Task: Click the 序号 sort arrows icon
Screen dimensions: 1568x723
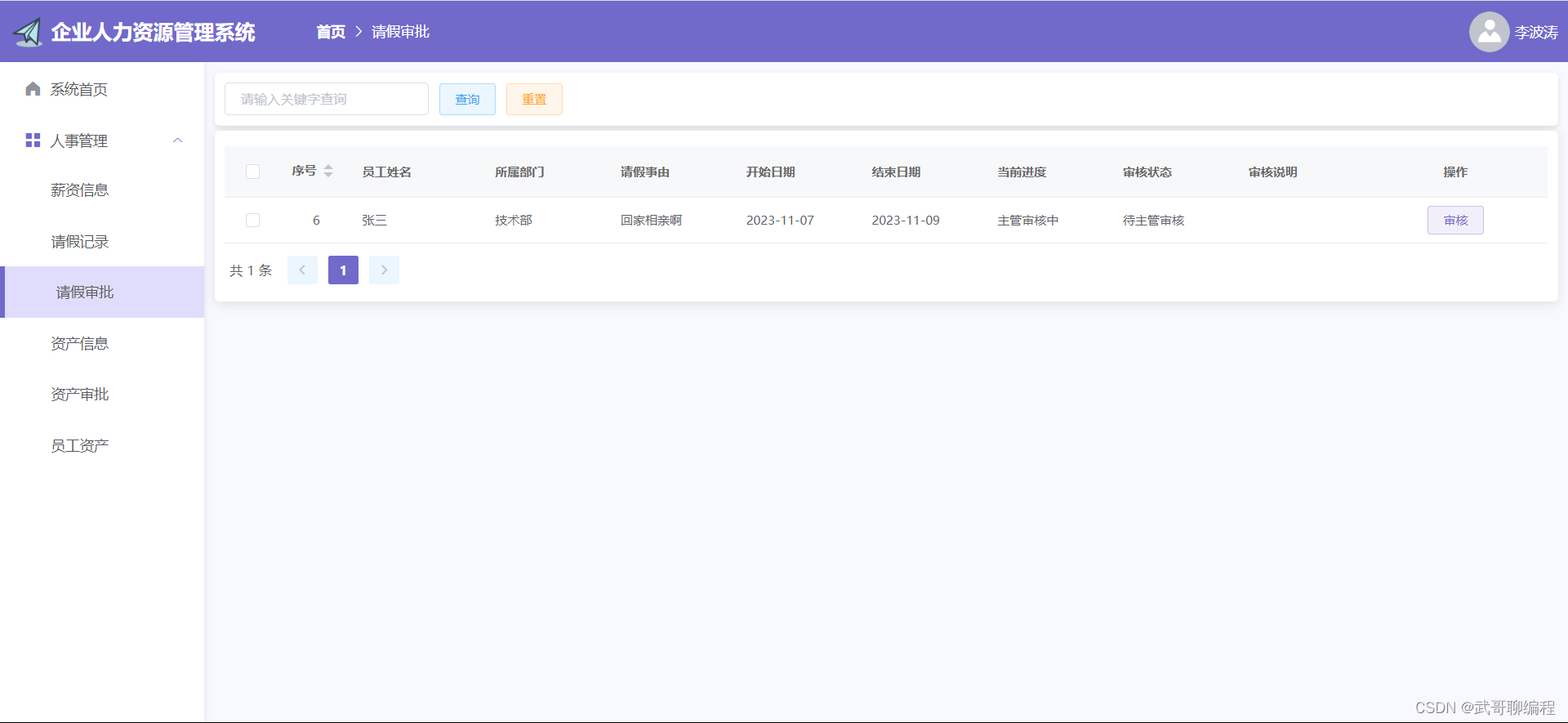Action: pyautogui.click(x=328, y=172)
